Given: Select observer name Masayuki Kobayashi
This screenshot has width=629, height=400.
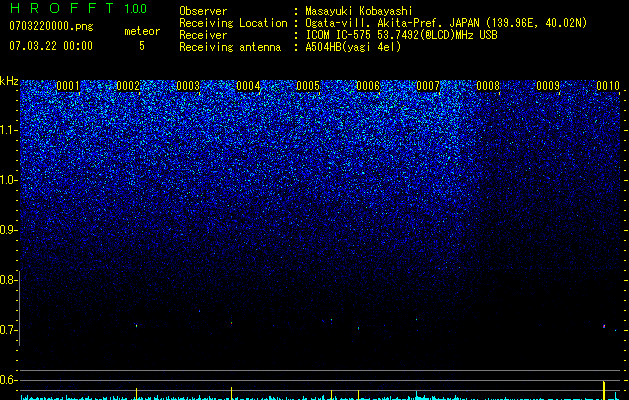Looking at the screenshot, I should [x=359, y=11].
